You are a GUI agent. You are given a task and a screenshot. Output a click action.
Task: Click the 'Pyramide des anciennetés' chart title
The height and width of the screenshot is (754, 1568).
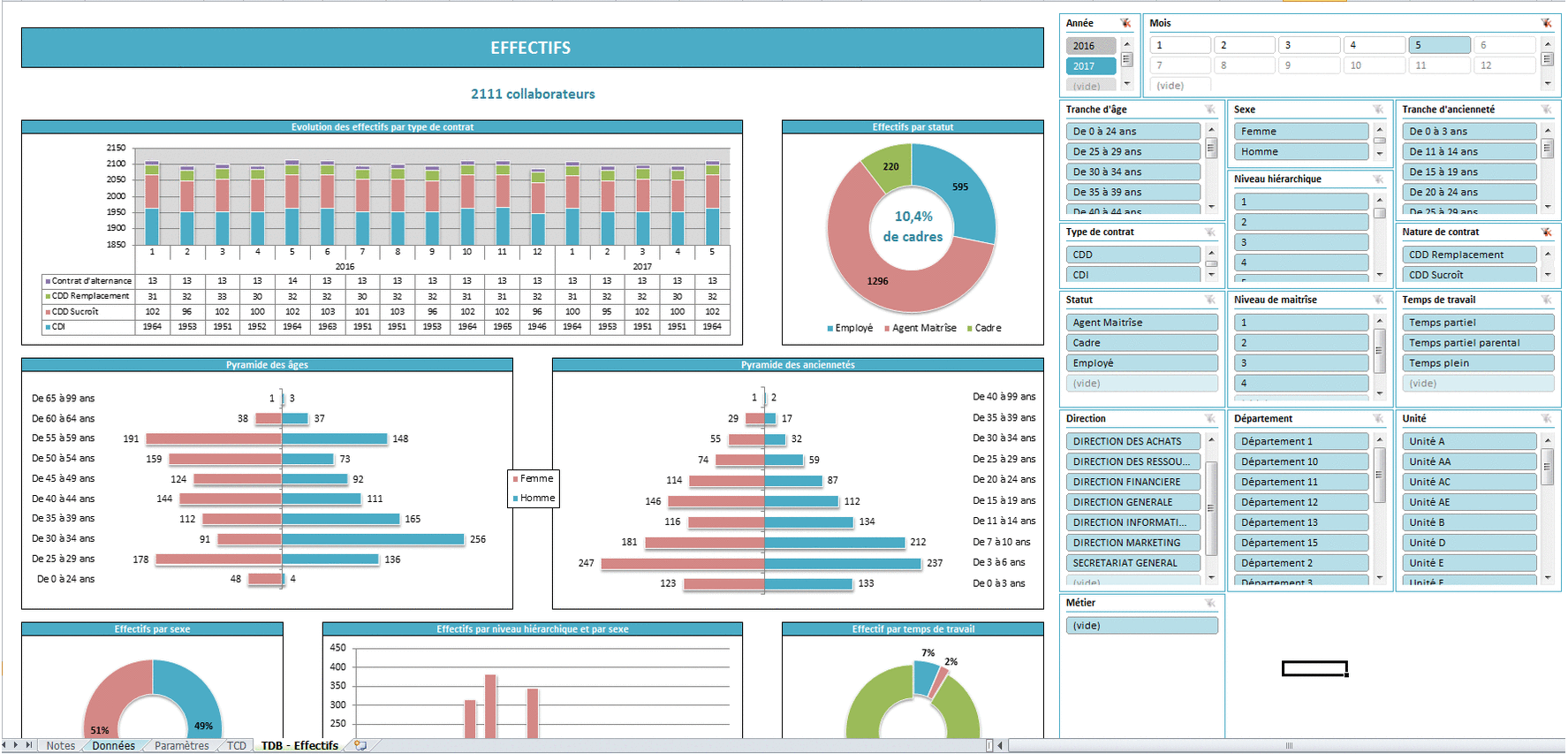coord(798,365)
